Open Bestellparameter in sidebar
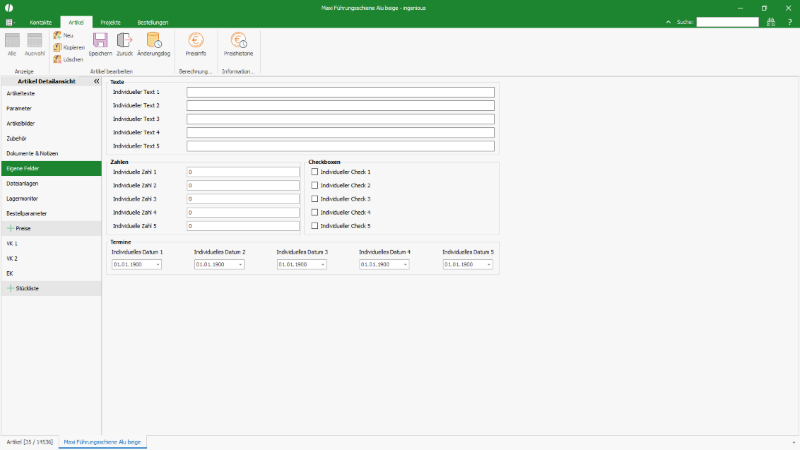Image resolution: width=800 pixels, height=450 pixels. (x=51, y=213)
